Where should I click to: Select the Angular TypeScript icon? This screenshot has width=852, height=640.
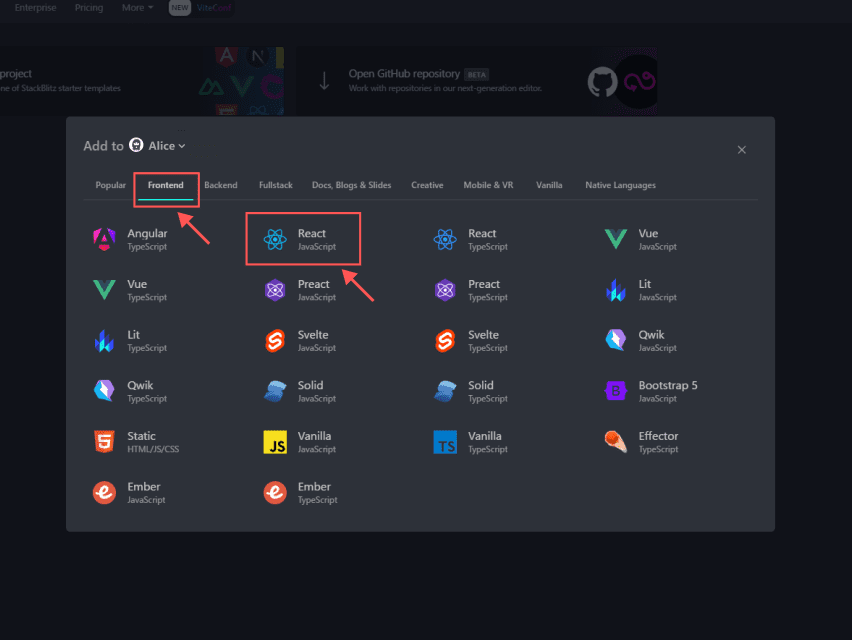click(104, 239)
